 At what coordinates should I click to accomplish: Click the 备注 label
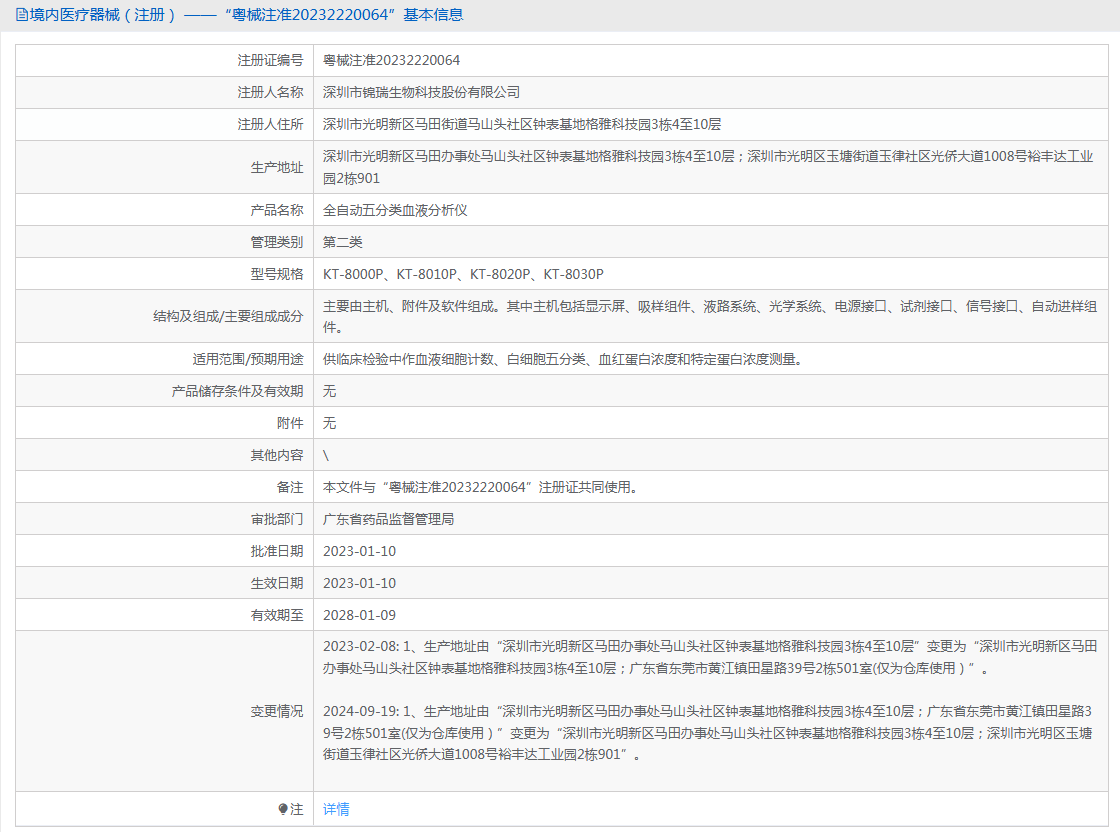click(x=290, y=487)
